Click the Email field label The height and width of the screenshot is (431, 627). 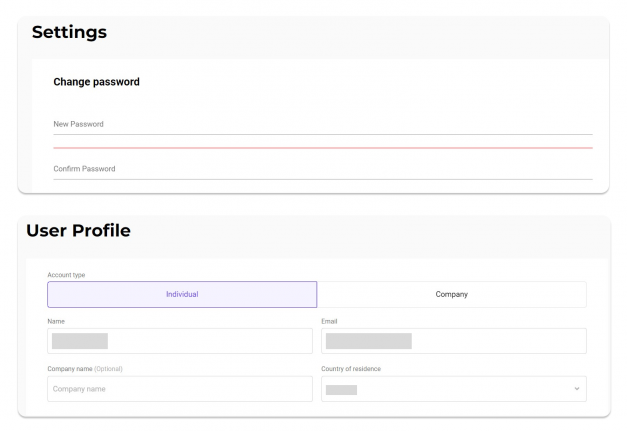[x=329, y=321]
